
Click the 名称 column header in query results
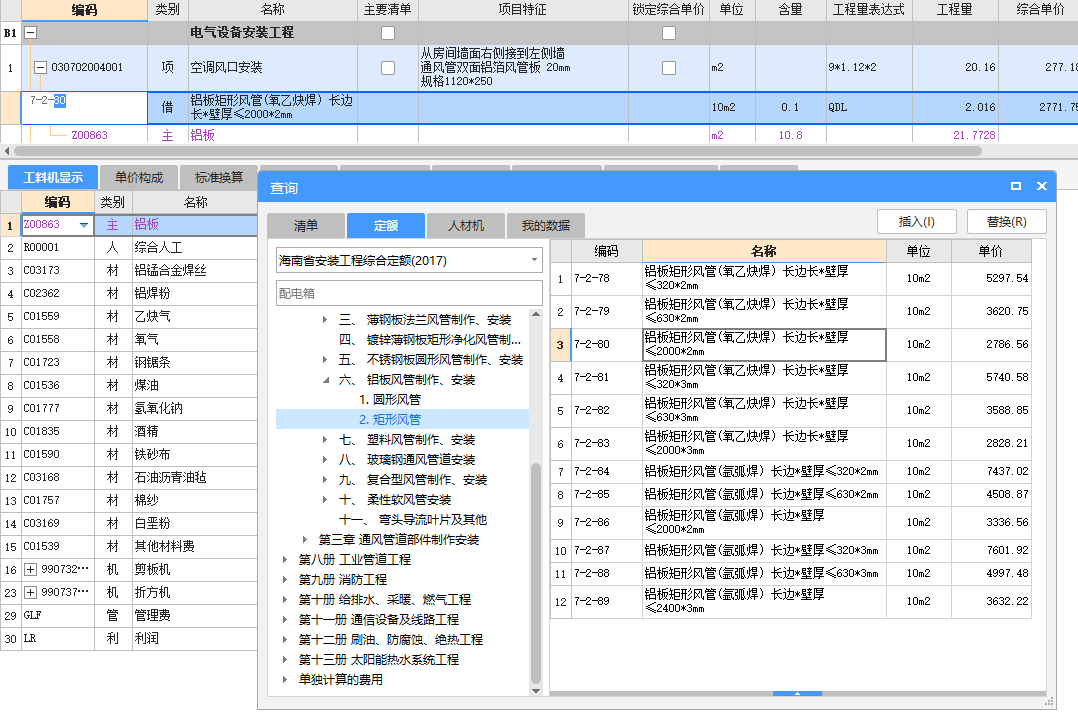click(764, 251)
